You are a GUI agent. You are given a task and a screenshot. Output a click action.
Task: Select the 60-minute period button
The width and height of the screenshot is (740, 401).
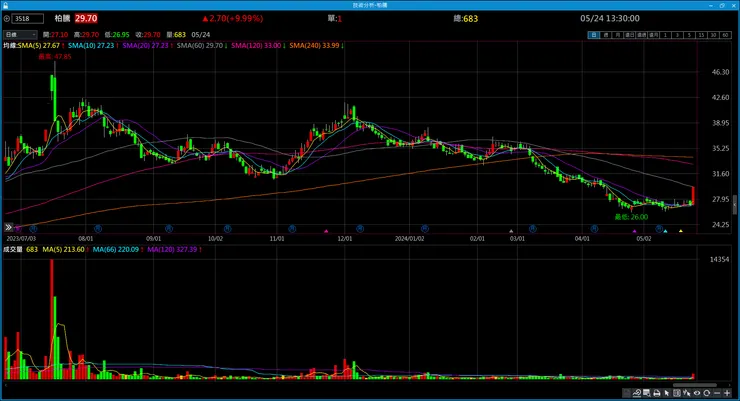(x=726, y=35)
